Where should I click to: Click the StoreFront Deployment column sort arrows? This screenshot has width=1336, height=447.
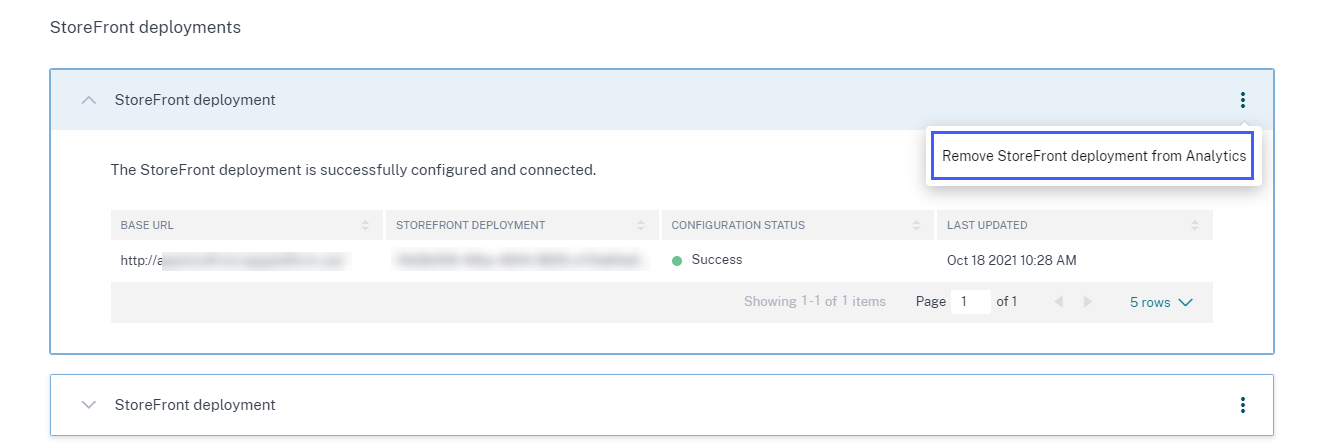click(641, 225)
